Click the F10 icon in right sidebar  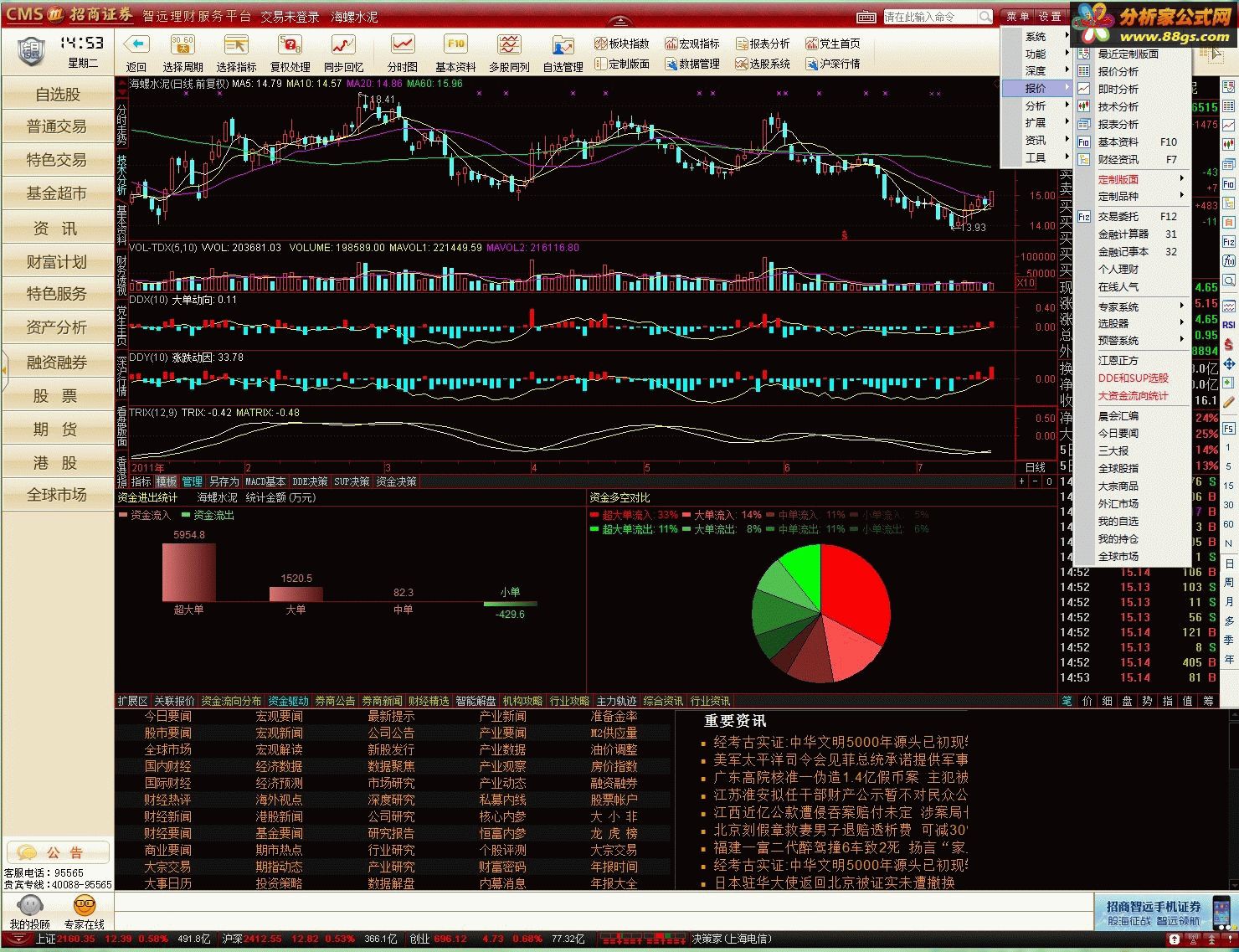click(x=1229, y=183)
